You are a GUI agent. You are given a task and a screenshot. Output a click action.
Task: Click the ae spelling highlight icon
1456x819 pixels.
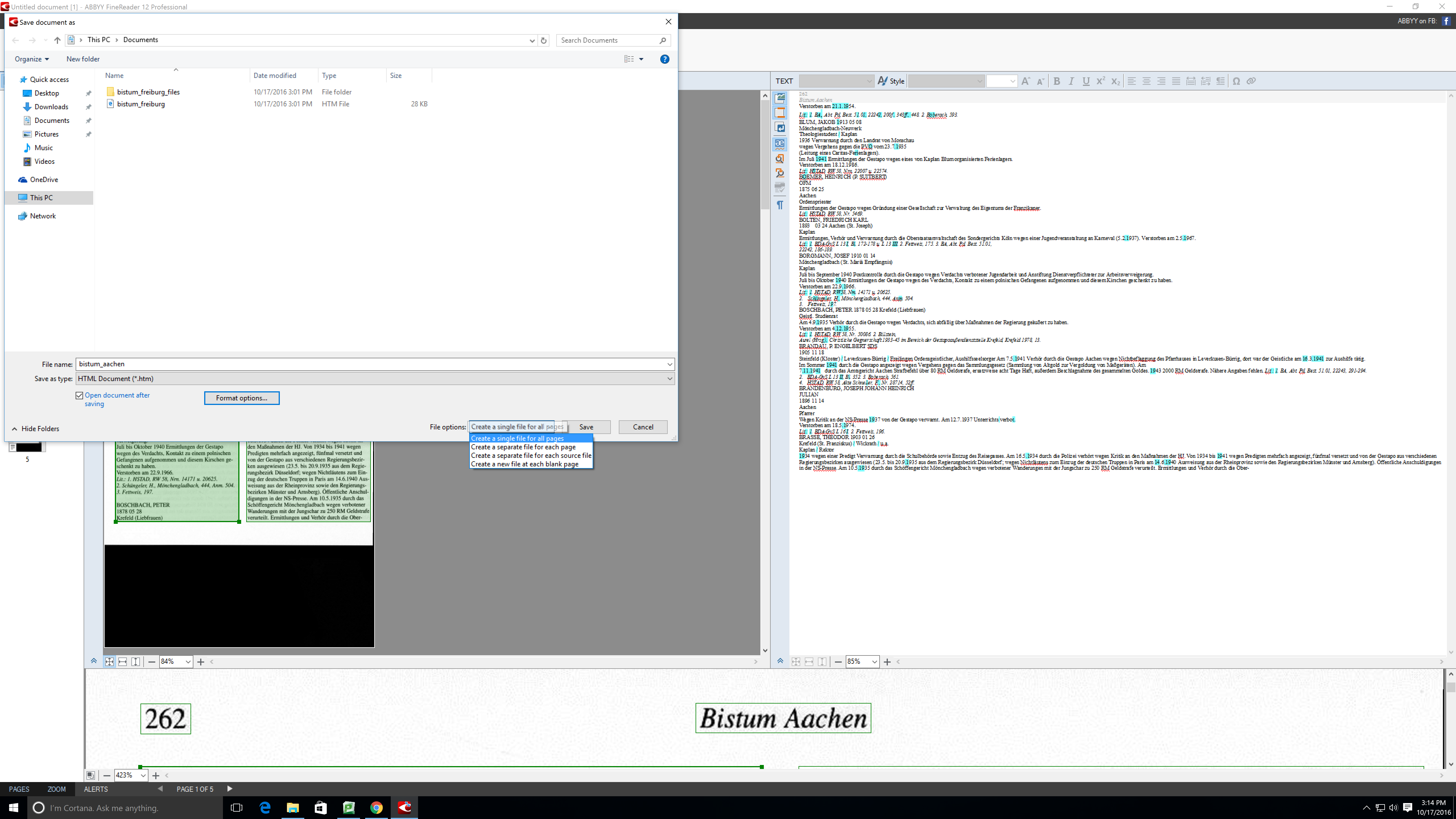780,144
